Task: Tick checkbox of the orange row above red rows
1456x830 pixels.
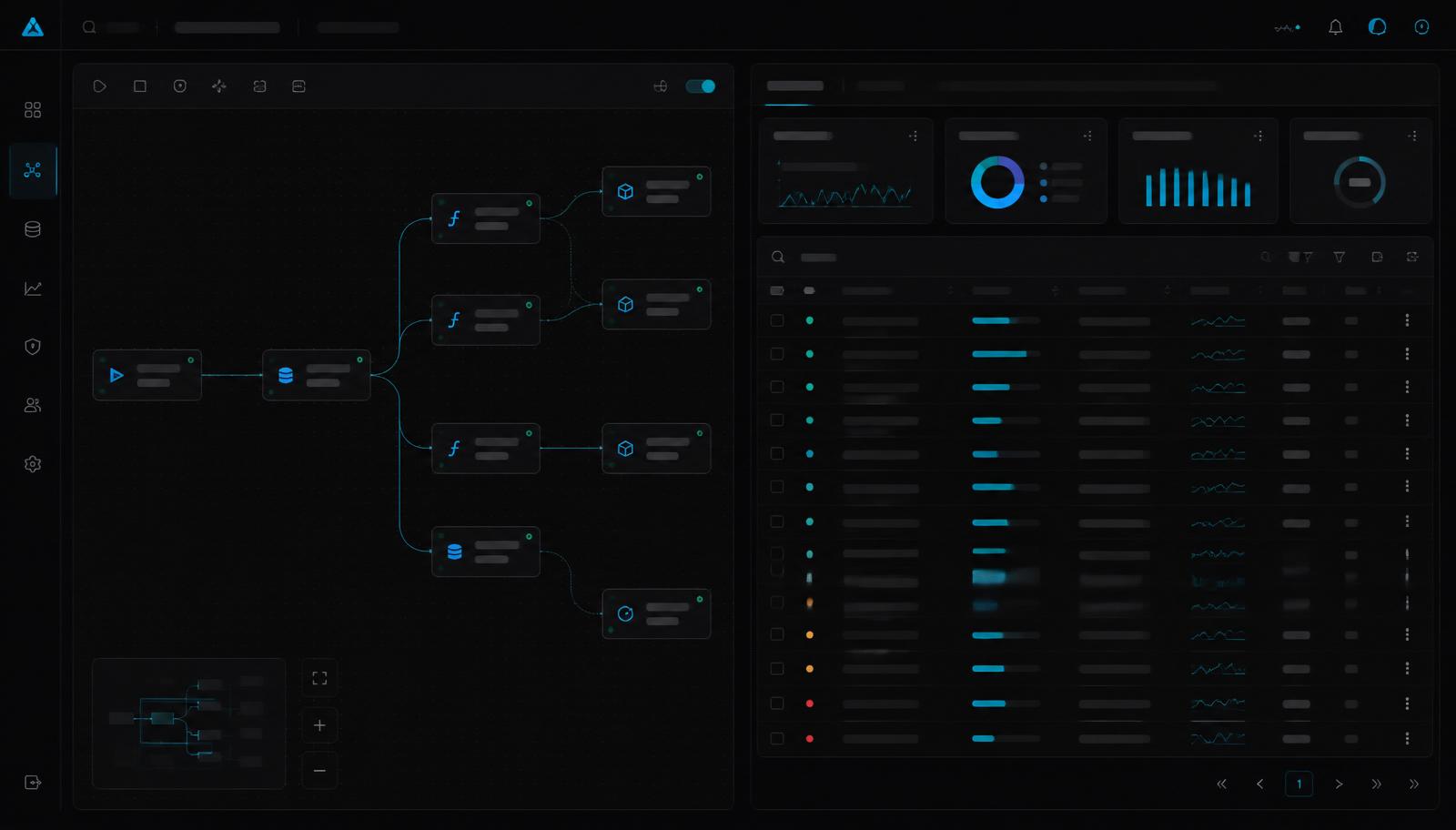Action: point(777,669)
